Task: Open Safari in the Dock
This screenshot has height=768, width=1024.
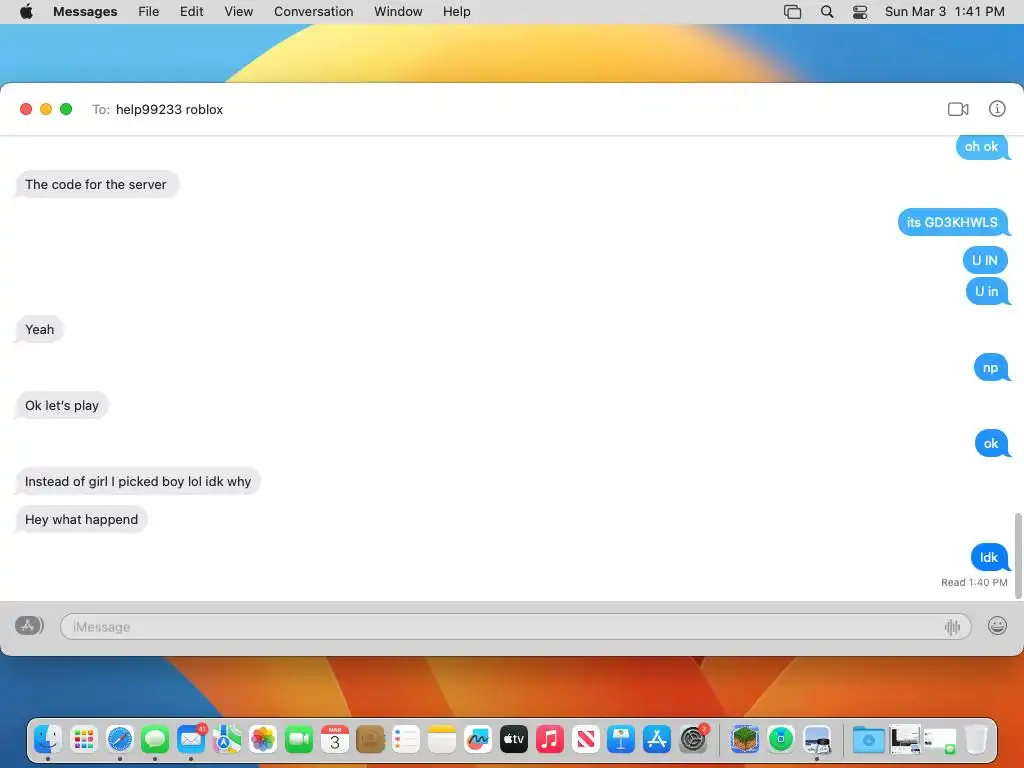Action: [120, 740]
